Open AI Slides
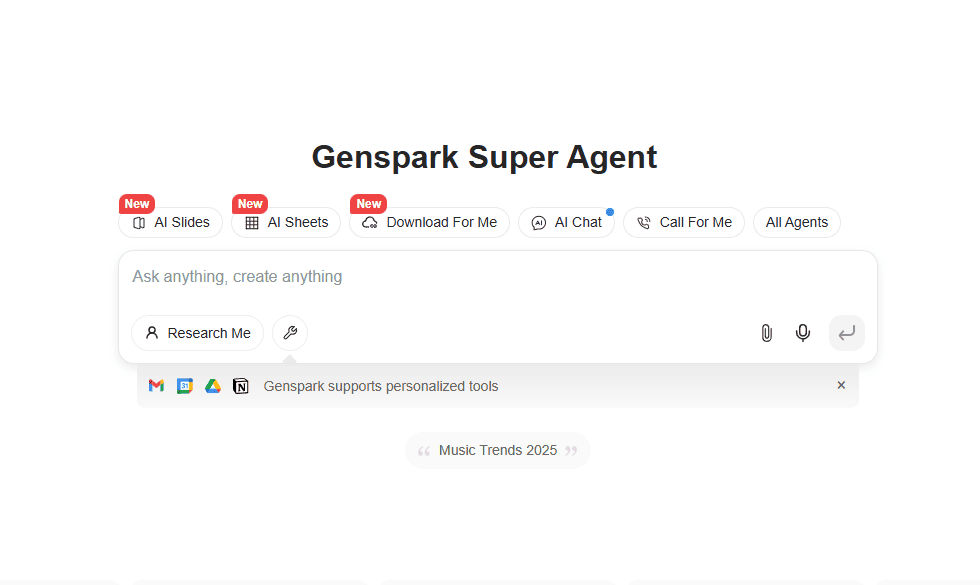 click(170, 222)
